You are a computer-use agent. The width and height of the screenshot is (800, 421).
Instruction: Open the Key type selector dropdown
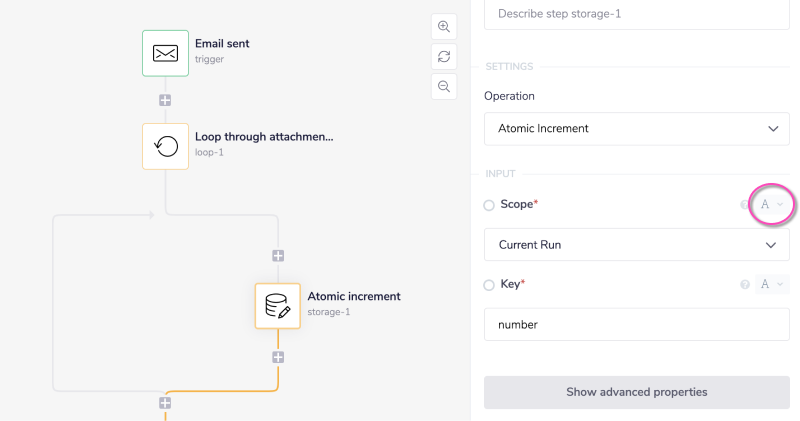(771, 284)
